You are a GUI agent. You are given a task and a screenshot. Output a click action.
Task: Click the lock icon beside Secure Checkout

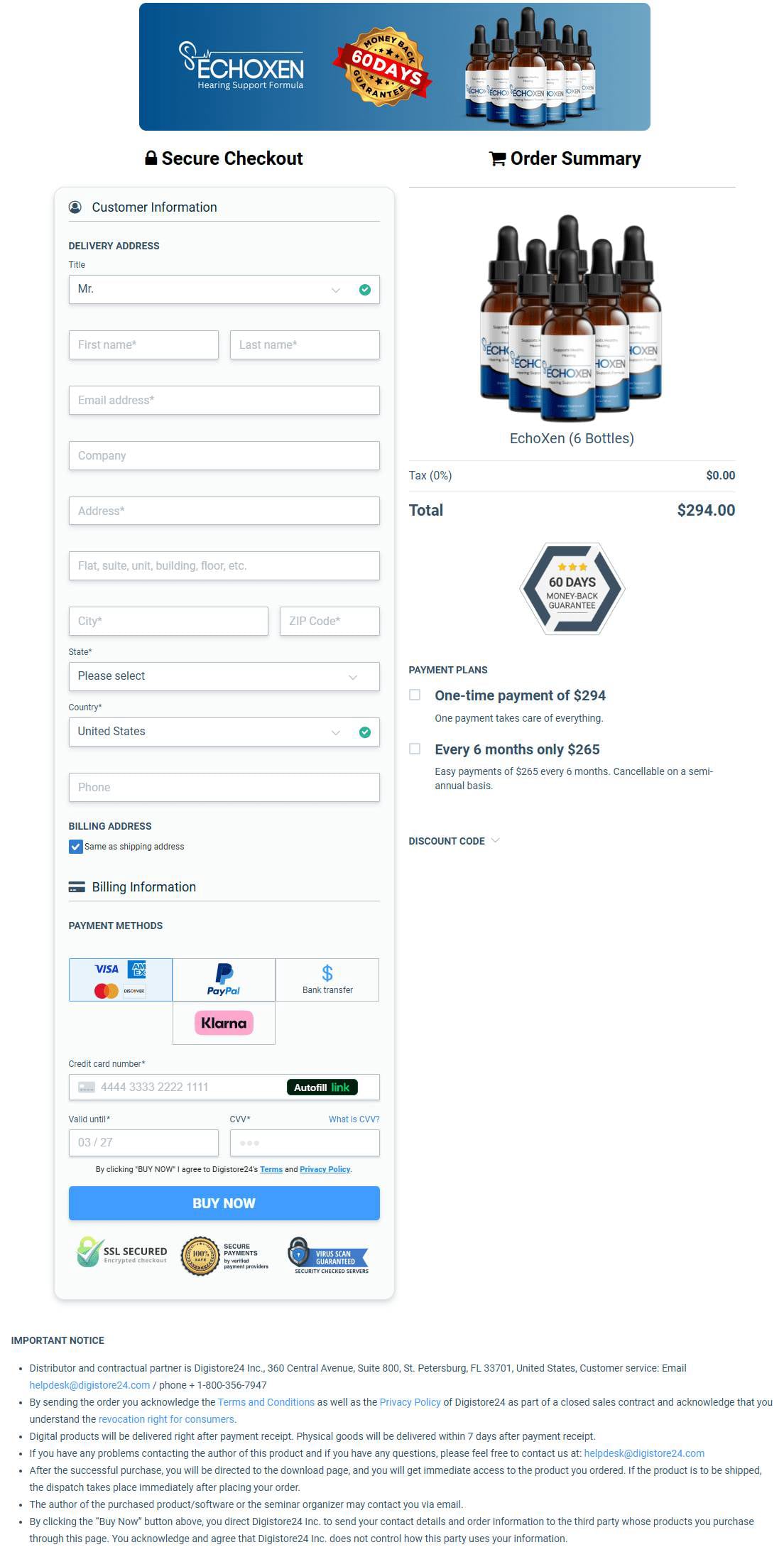click(x=151, y=158)
